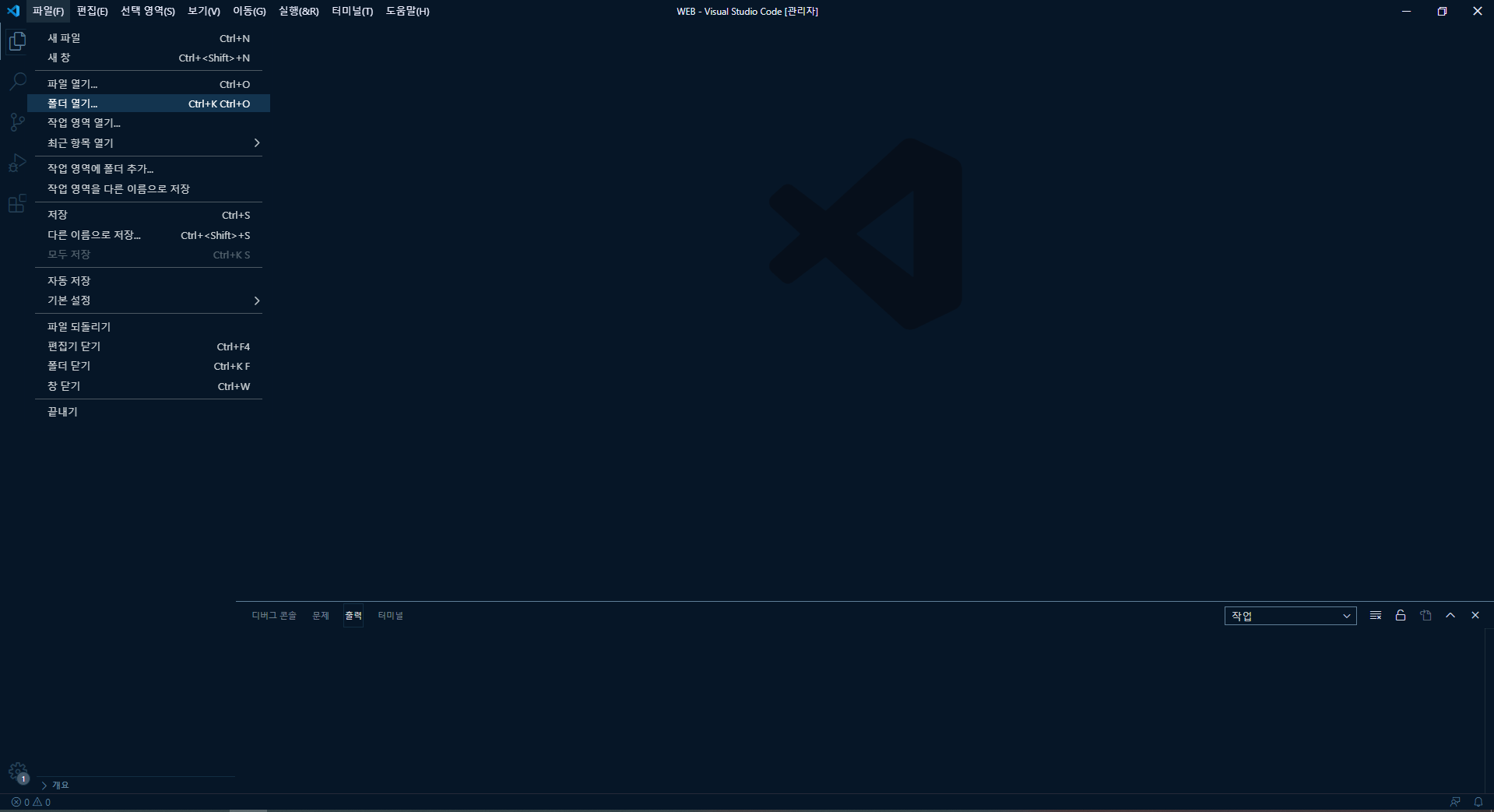
Task: Switch to 디버그 콘솔 panel tab
Action: pos(274,616)
